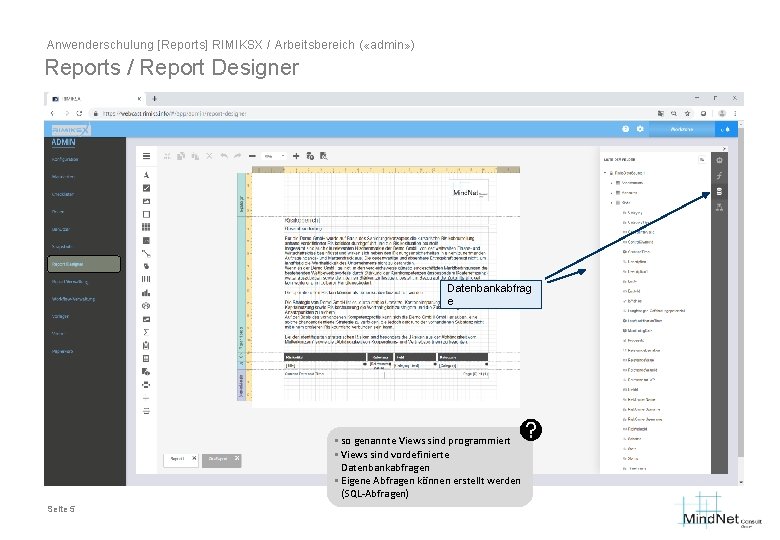Close the second gray report tab
Screen dimensions: 780x540
pos(237,458)
